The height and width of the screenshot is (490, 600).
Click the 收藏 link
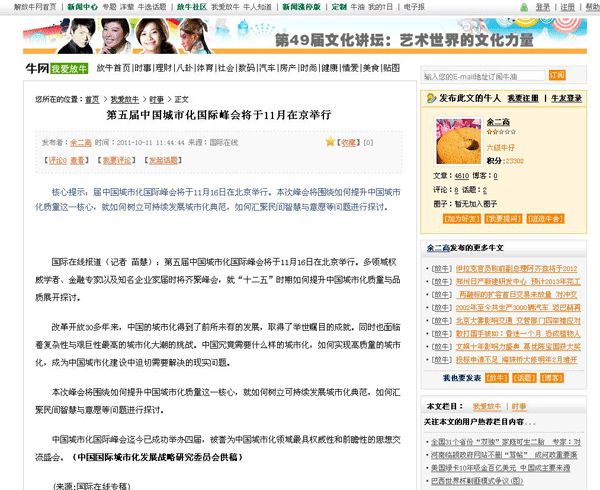tap(349, 143)
